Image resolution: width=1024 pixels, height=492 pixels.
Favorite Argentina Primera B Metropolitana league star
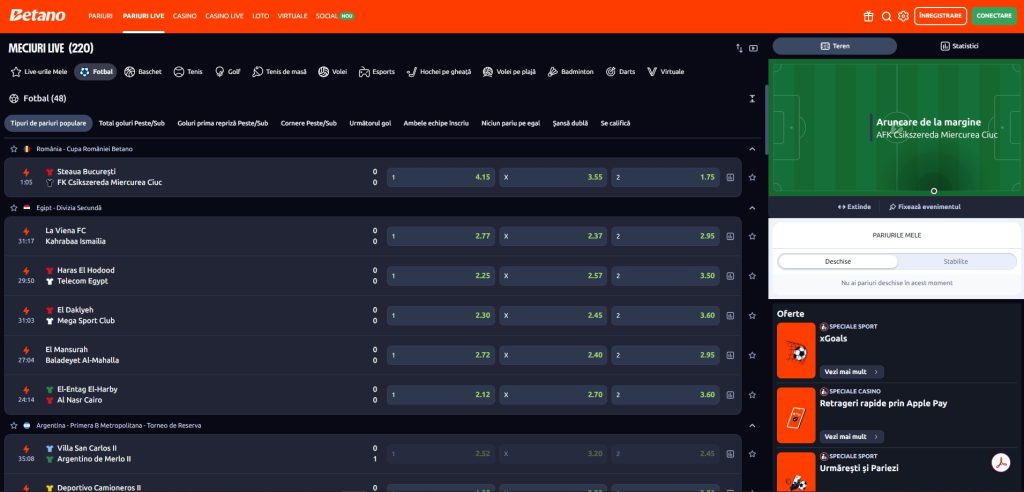click(14, 425)
